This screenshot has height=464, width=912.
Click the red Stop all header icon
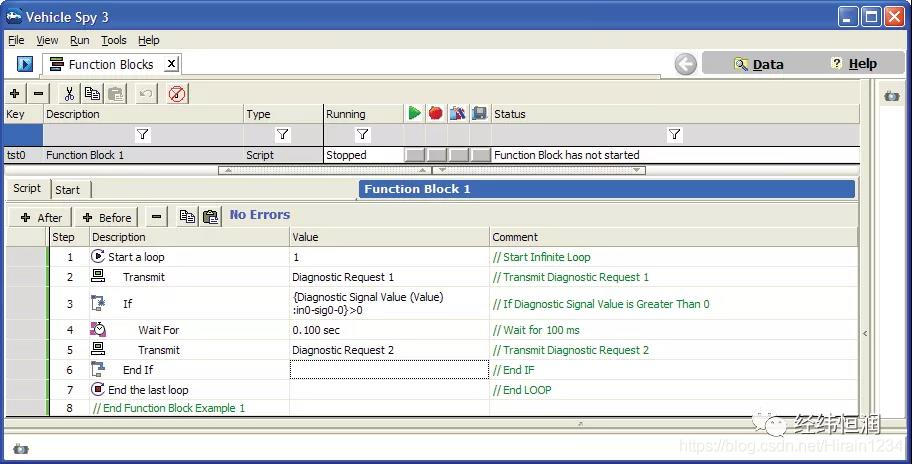point(436,113)
